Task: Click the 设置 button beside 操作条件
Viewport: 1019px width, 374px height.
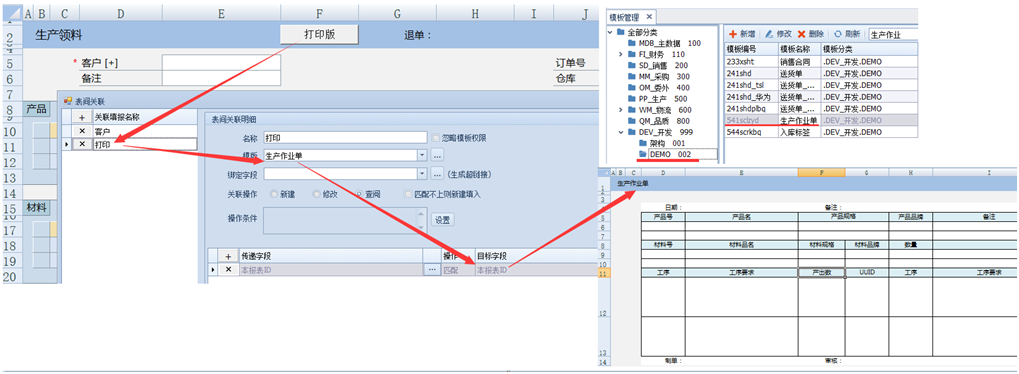Action: [443, 220]
